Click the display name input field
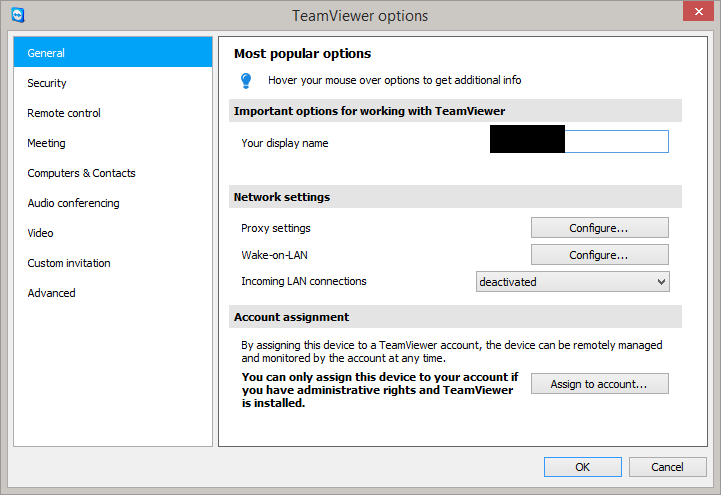 [579, 142]
